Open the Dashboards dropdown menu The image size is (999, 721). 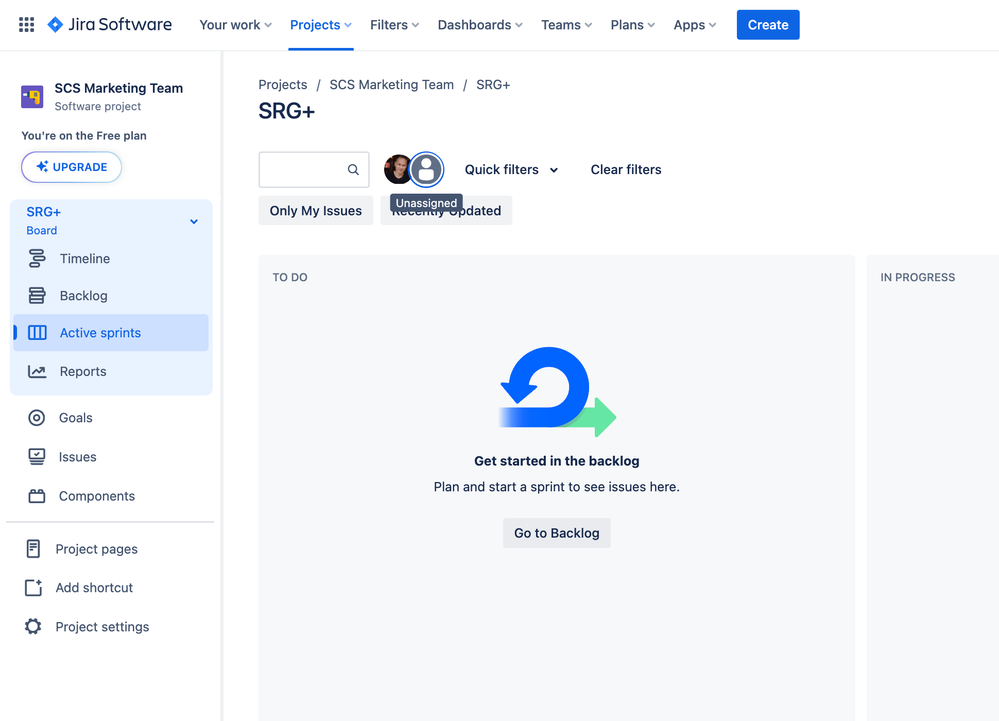coord(480,25)
